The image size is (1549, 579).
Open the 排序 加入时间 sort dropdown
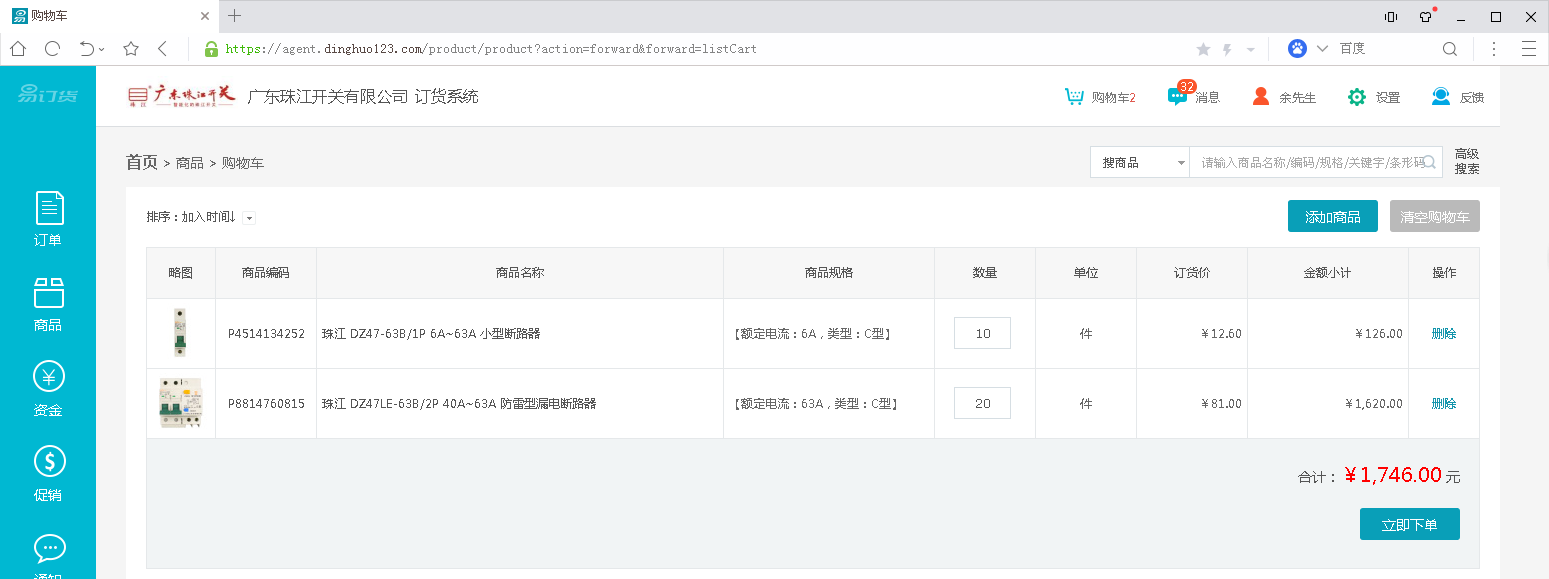249,218
